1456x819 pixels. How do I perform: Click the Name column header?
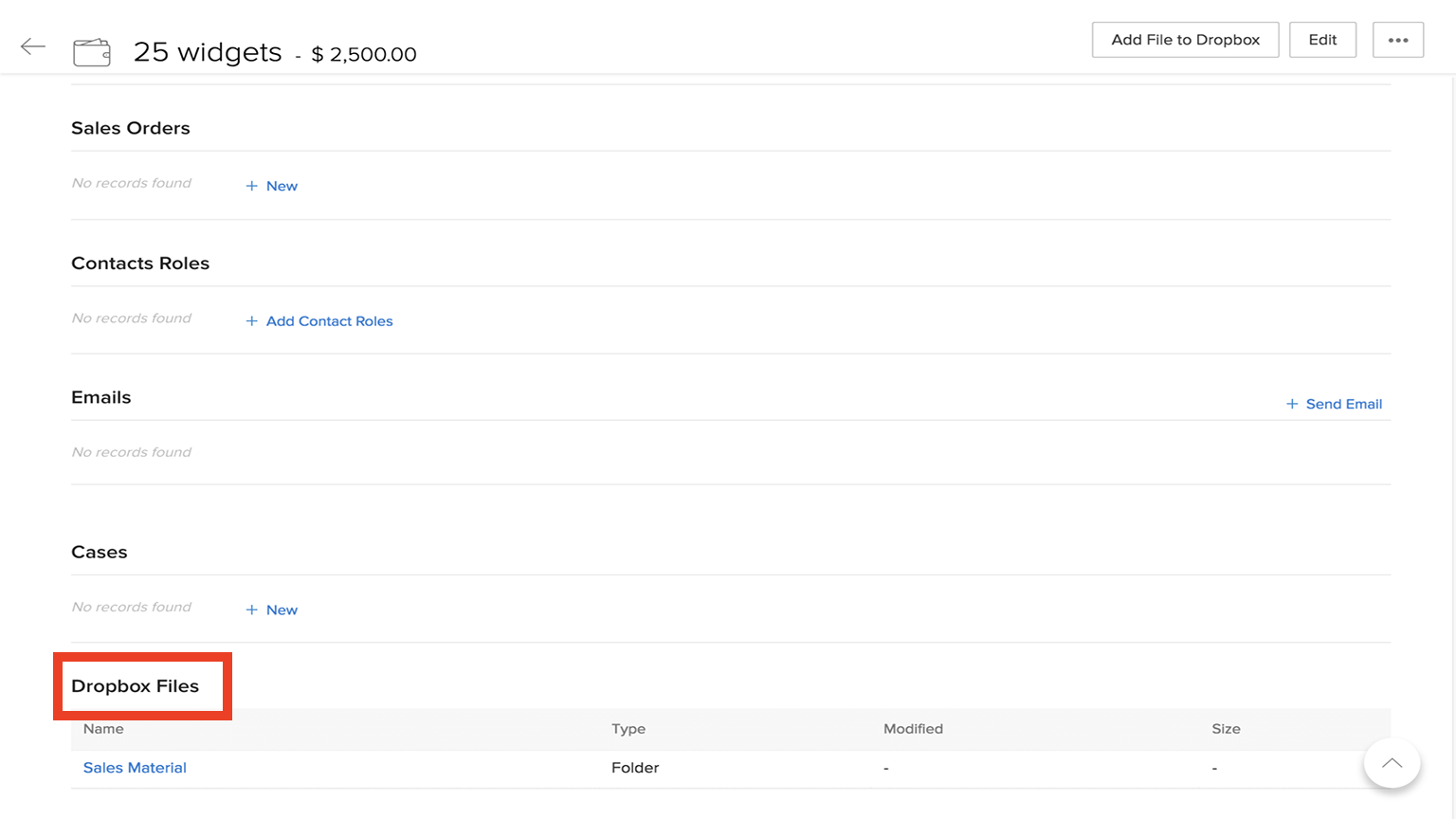(x=103, y=729)
